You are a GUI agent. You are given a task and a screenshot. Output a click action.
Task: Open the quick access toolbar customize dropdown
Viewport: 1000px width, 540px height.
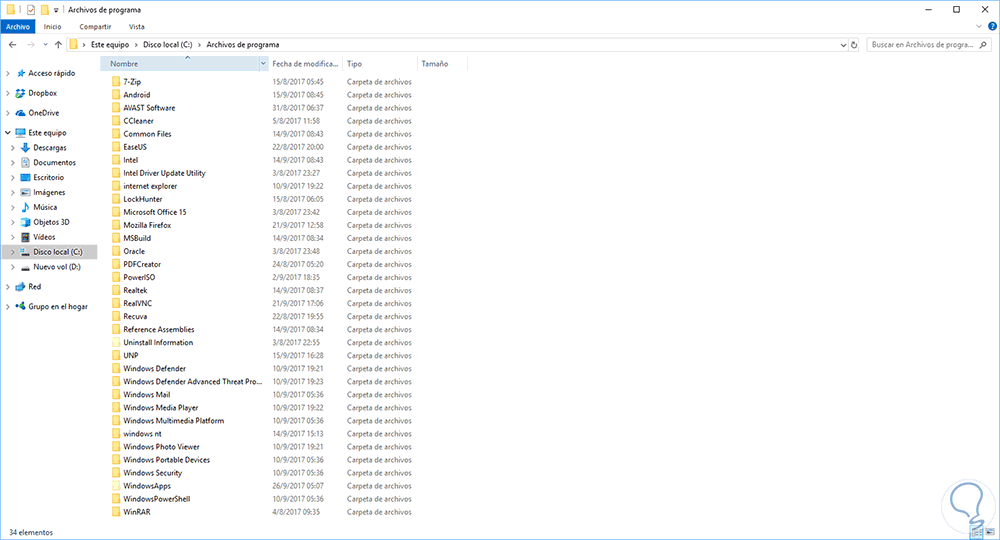coord(56,10)
